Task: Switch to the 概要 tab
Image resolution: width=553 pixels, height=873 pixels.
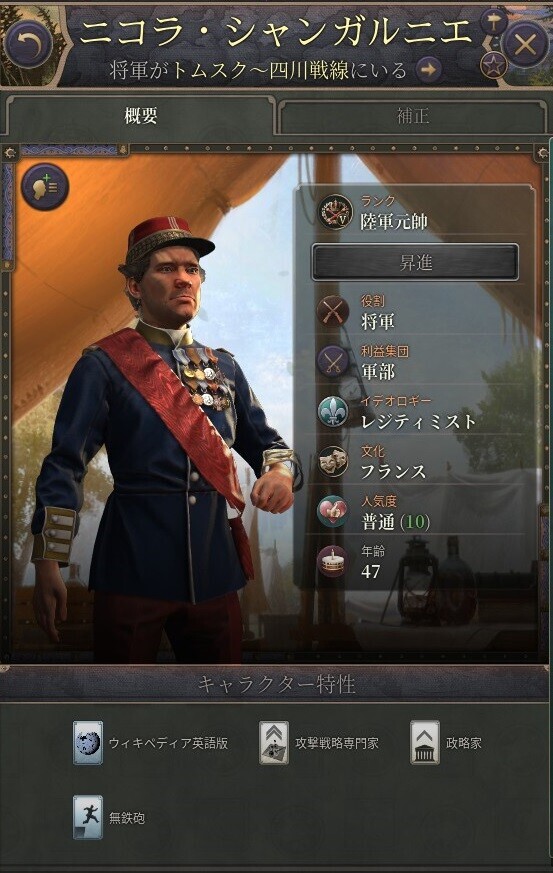Action: pos(140,116)
